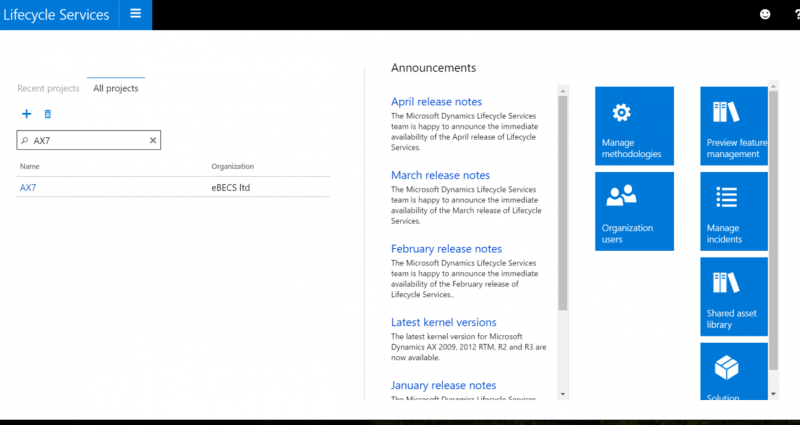Click the plus icon to add project
This screenshot has height=425, width=800.
click(27, 114)
